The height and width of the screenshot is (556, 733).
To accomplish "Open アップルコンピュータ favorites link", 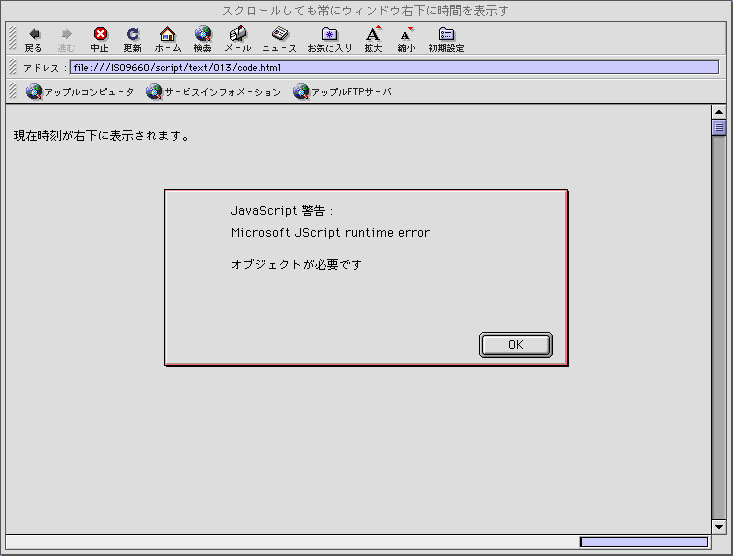I will 80,92.
